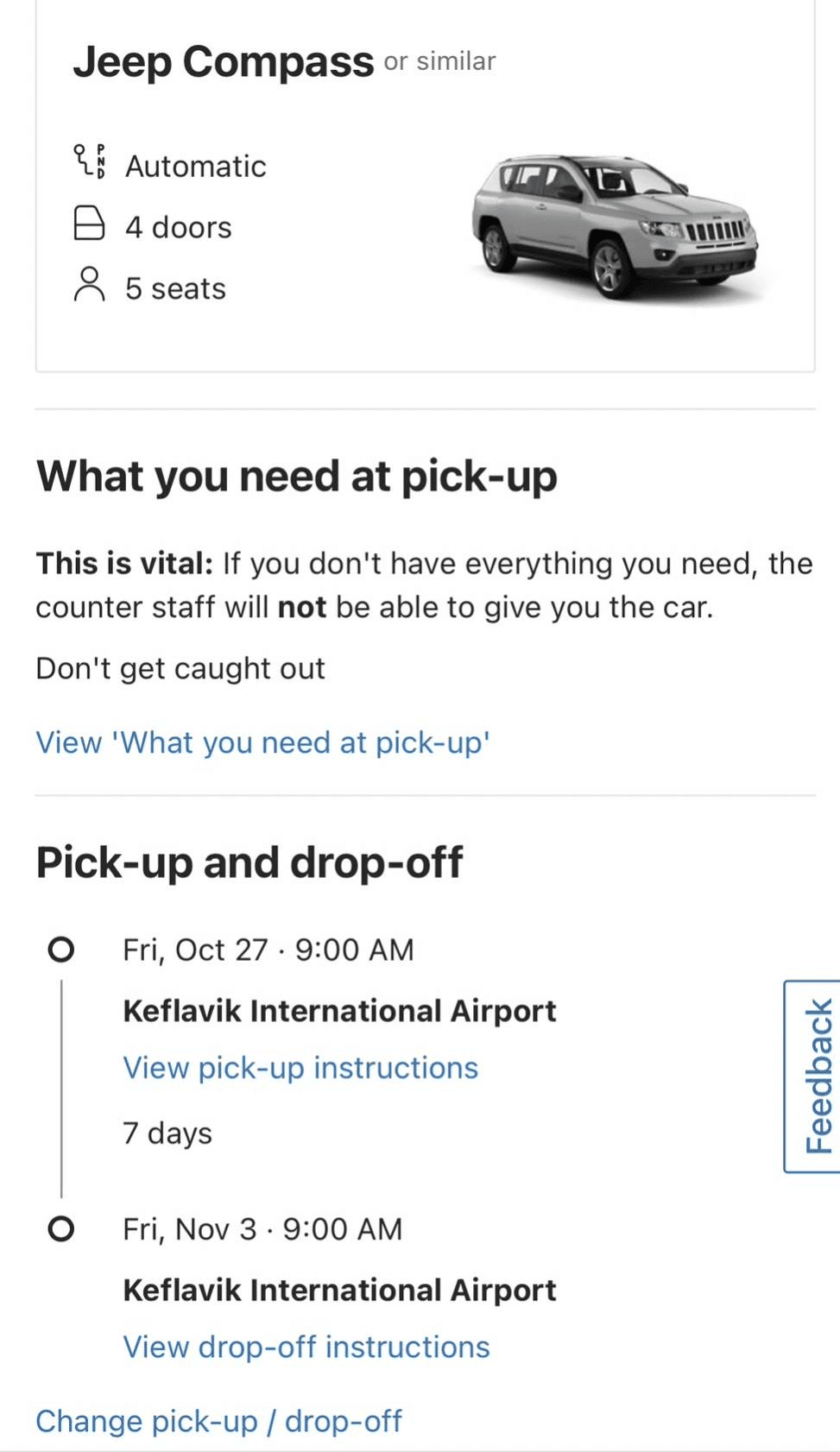The height and width of the screenshot is (1452, 840).
Task: Click the '5 seats' label
Action: [x=175, y=288]
